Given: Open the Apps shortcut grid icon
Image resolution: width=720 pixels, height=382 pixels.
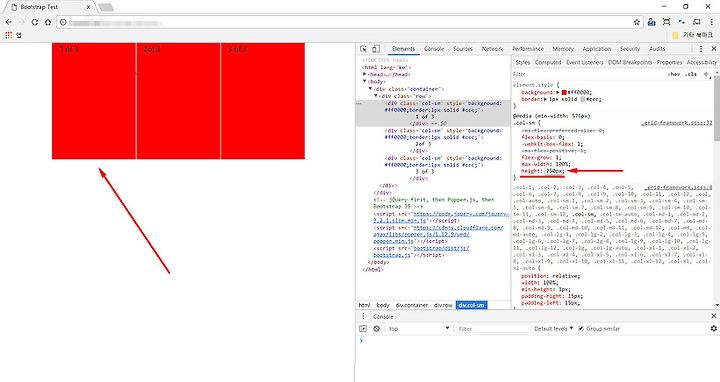Looking at the screenshot, I should click(x=9, y=35).
